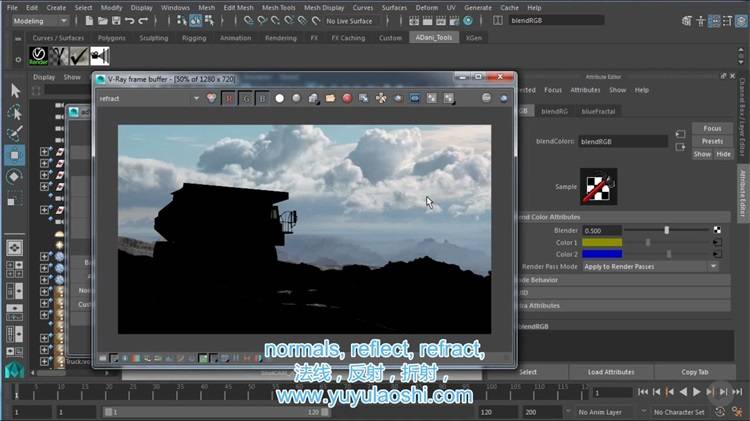
Task: Toggle the blue channel in frame buffer
Action: [262, 98]
